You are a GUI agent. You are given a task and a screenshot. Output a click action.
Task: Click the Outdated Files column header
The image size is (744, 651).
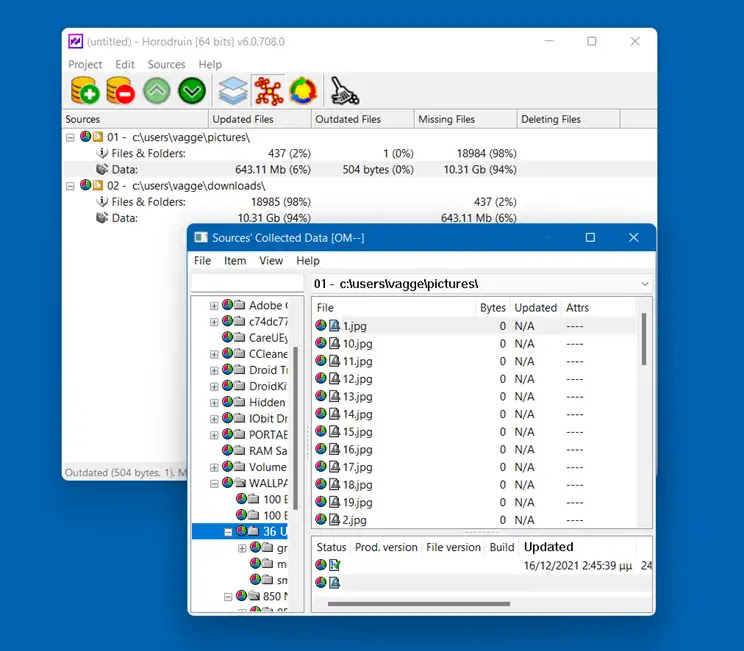363,119
